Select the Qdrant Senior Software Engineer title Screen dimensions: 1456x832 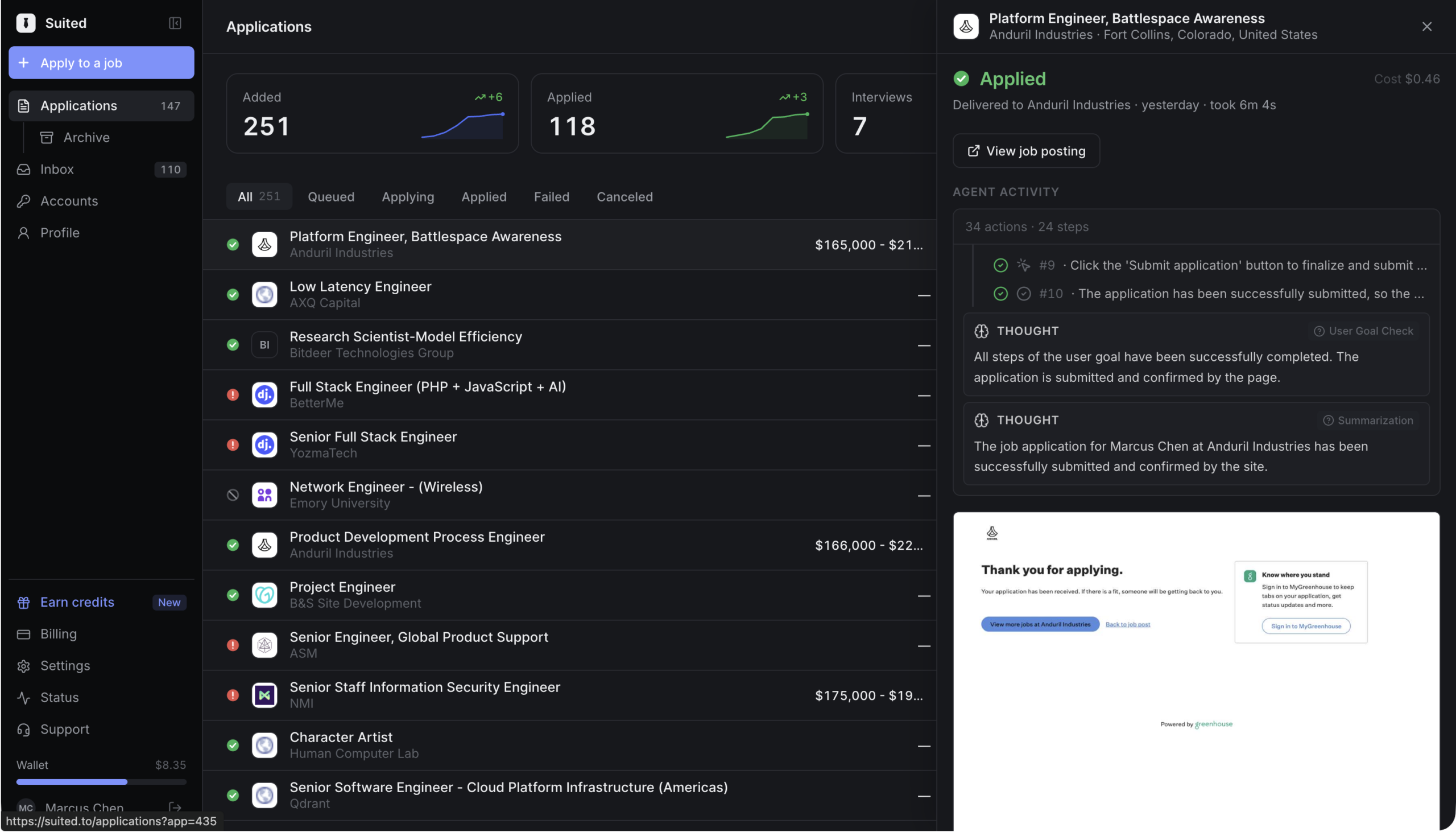[x=508, y=788]
